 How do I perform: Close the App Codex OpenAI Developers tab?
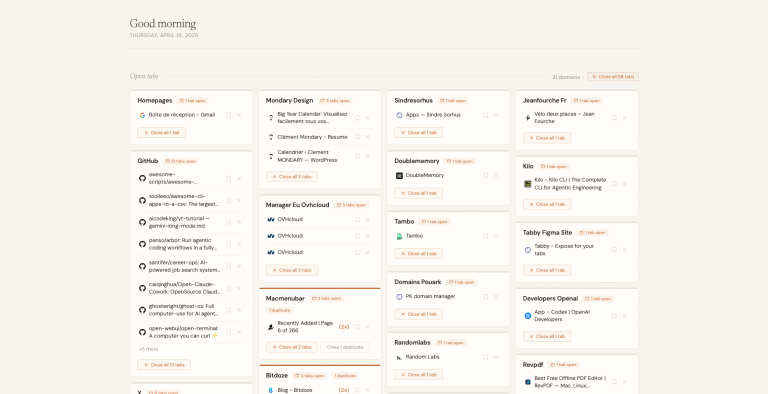pyautogui.click(x=624, y=316)
